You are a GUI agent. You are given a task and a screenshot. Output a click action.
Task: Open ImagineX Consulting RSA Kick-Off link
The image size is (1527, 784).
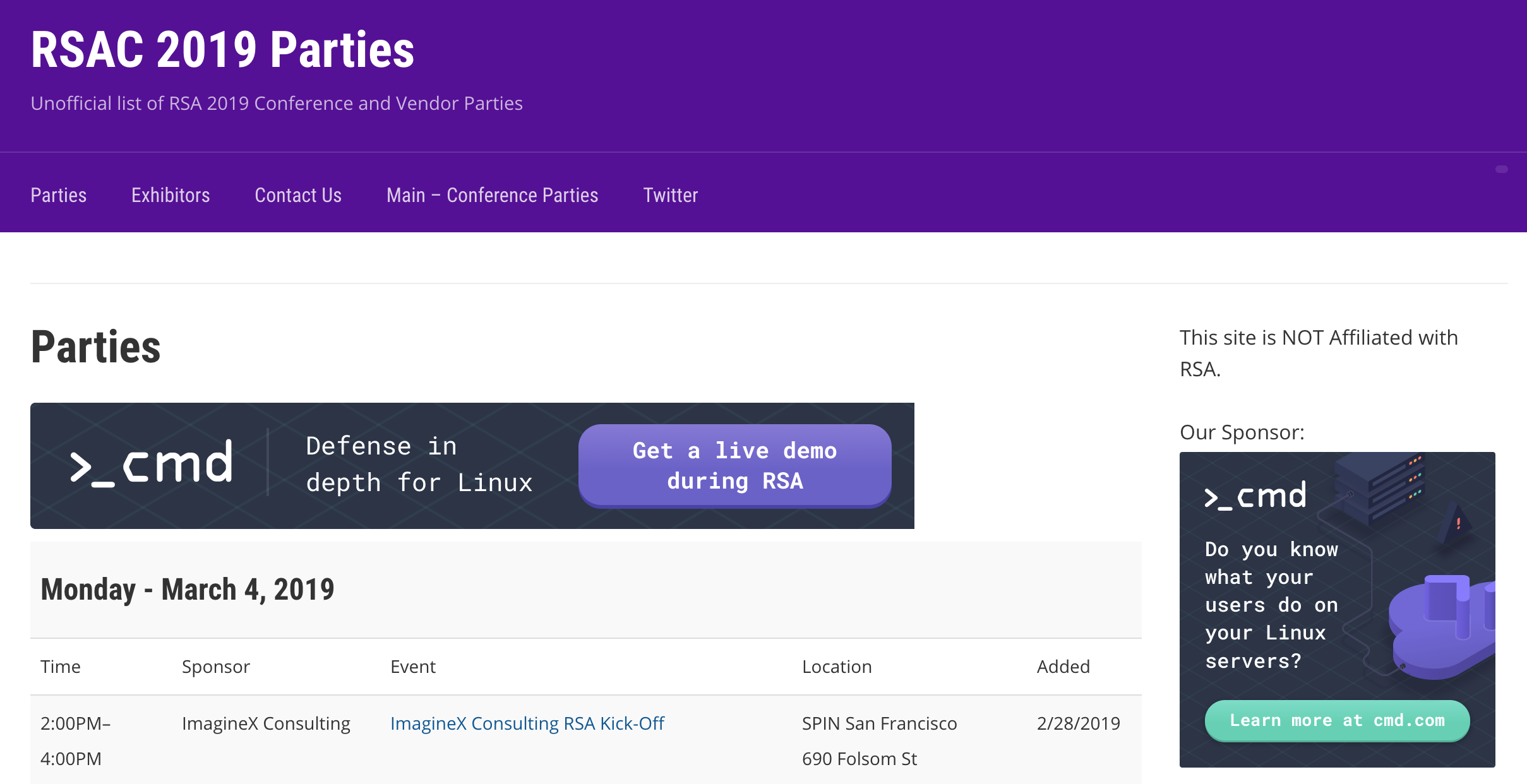pos(527,723)
